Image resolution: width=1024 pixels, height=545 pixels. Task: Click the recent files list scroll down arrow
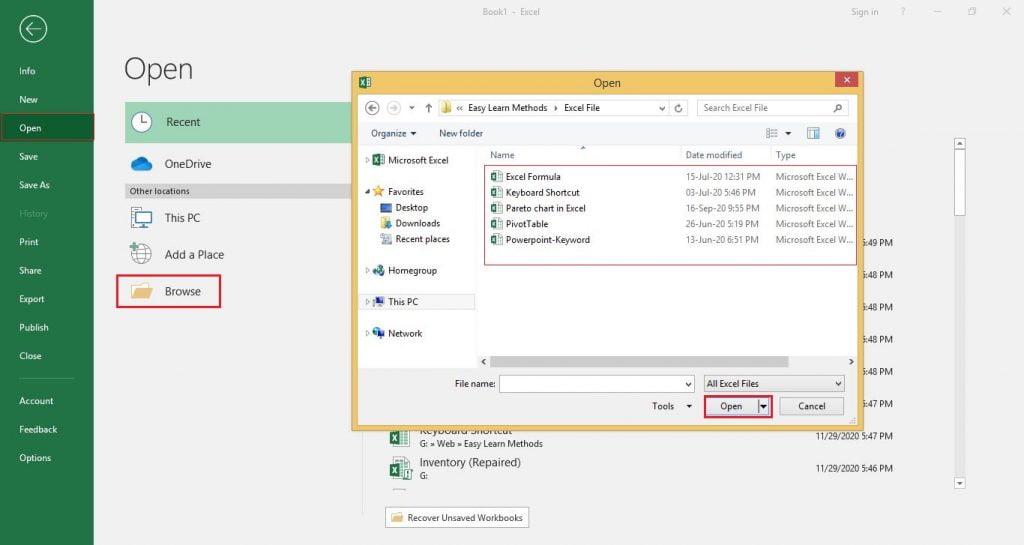pos(959,484)
